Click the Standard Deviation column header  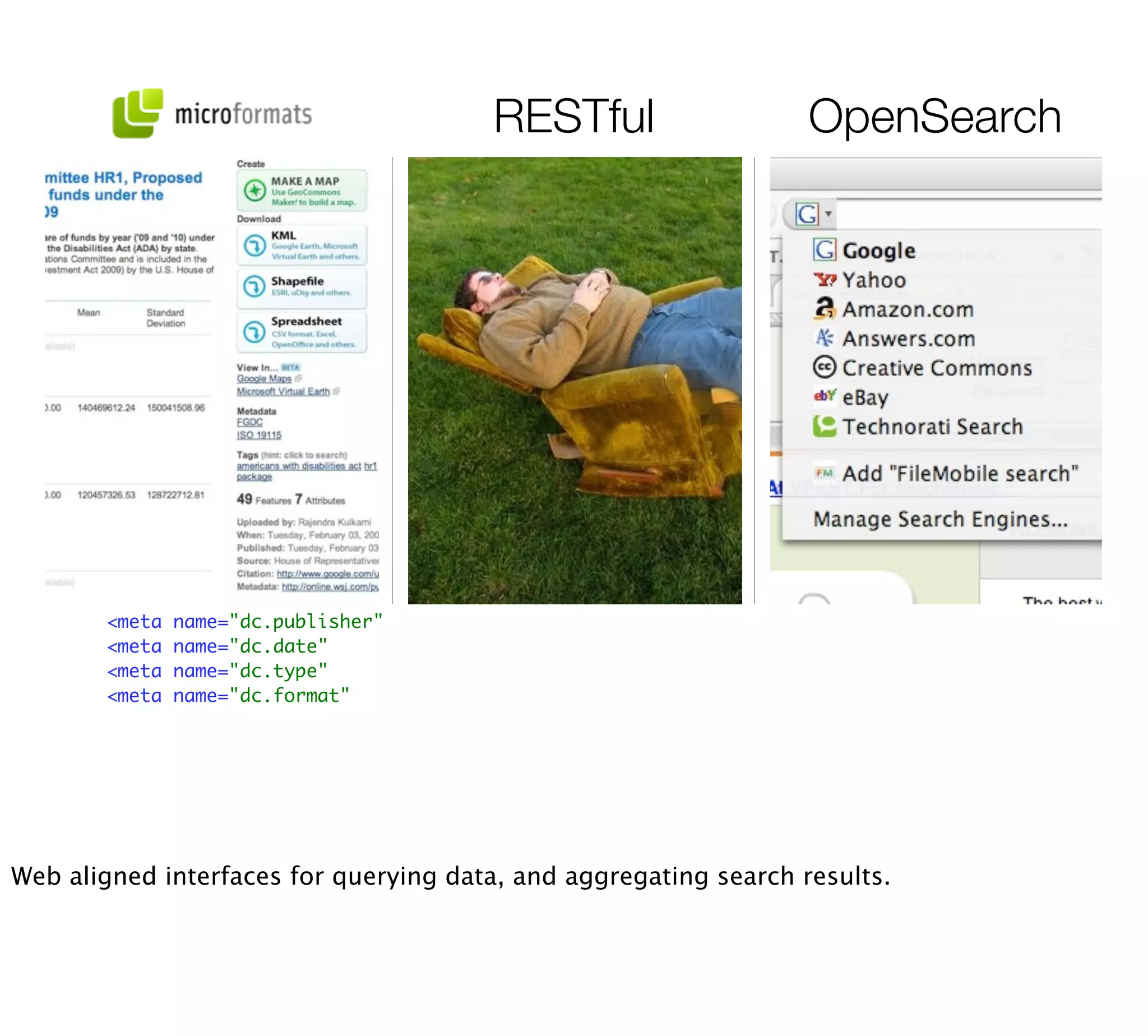point(165,318)
